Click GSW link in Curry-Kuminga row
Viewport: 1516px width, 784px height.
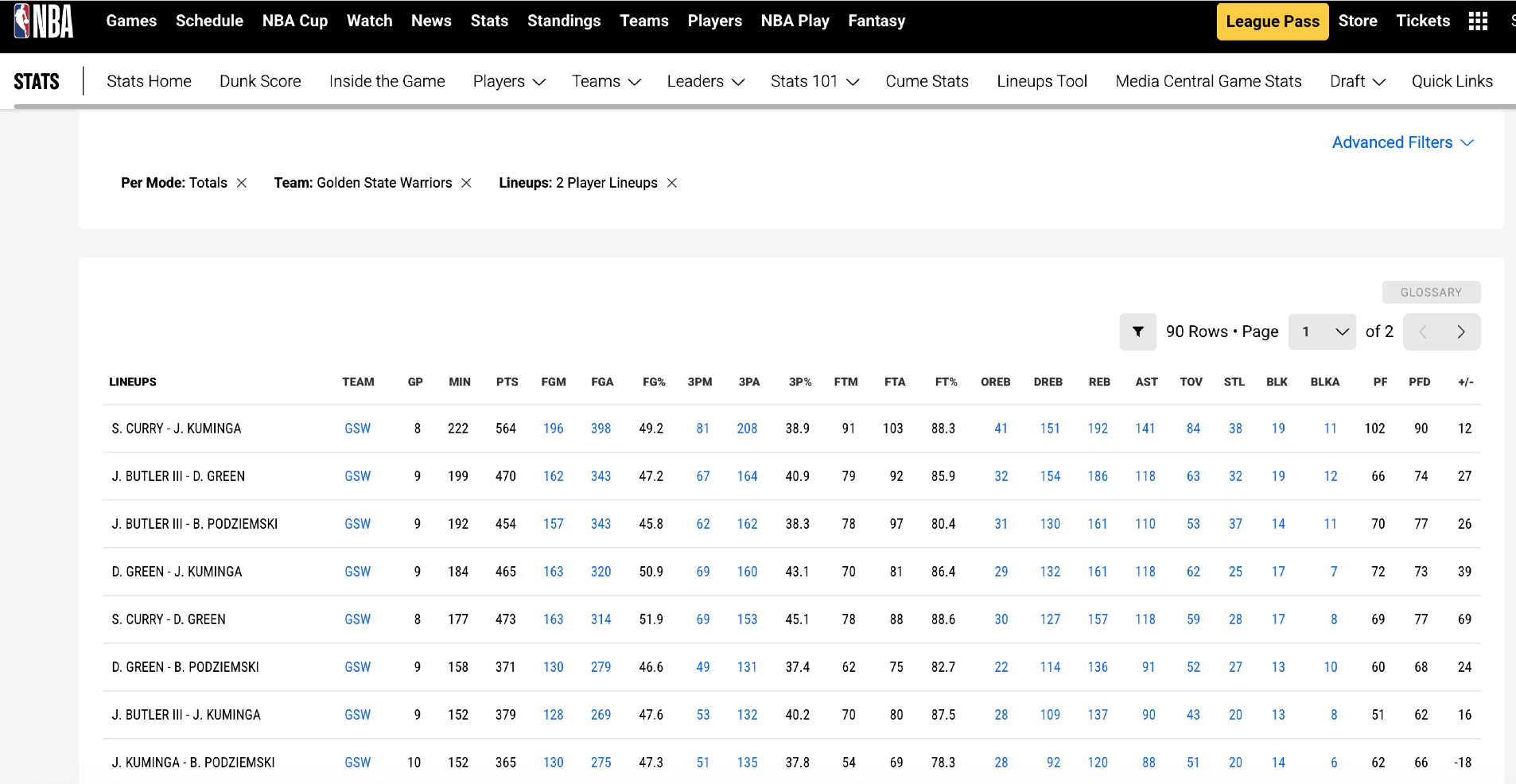pos(357,429)
